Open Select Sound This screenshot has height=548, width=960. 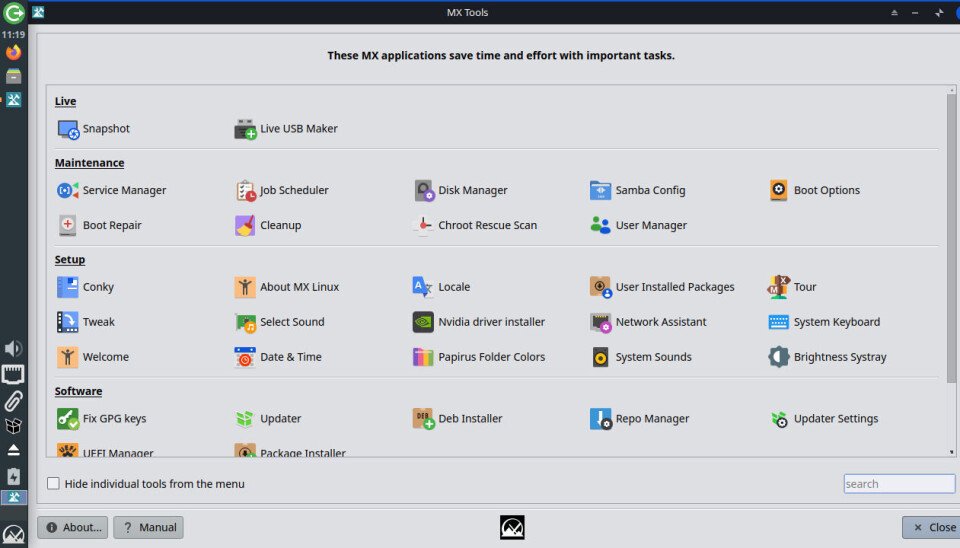(x=280, y=322)
